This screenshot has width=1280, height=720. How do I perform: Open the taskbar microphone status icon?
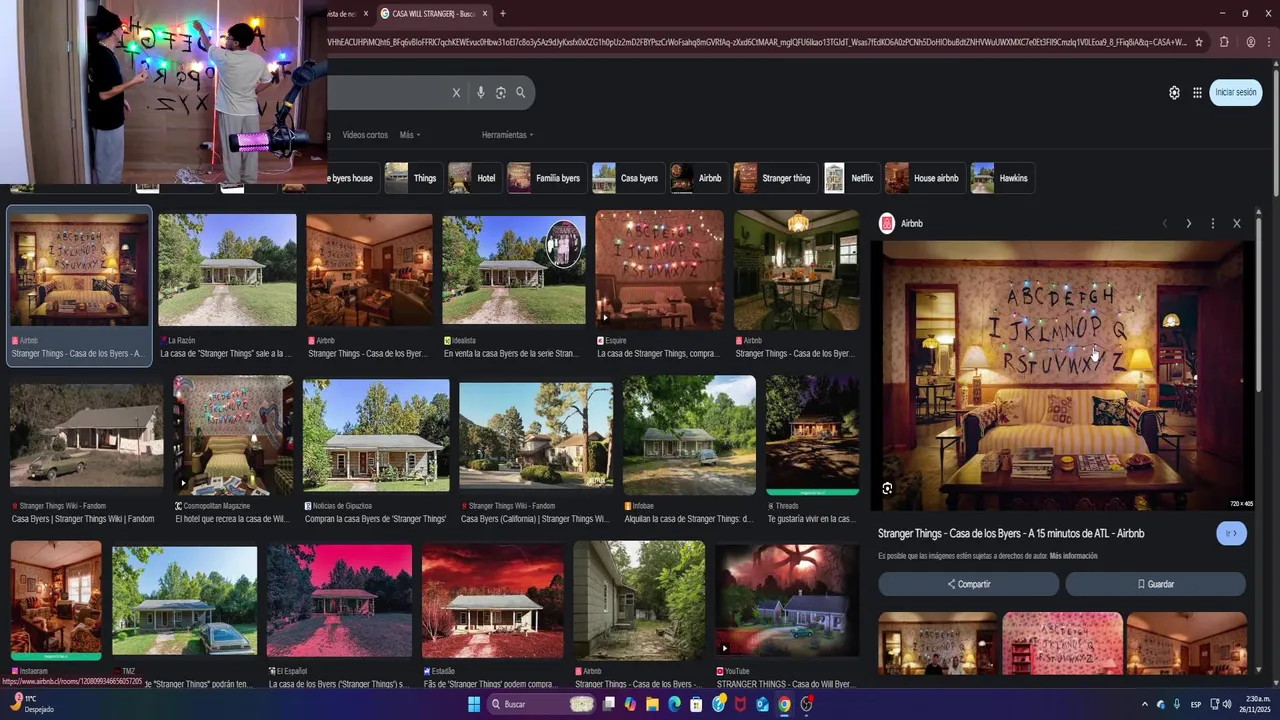point(1176,704)
